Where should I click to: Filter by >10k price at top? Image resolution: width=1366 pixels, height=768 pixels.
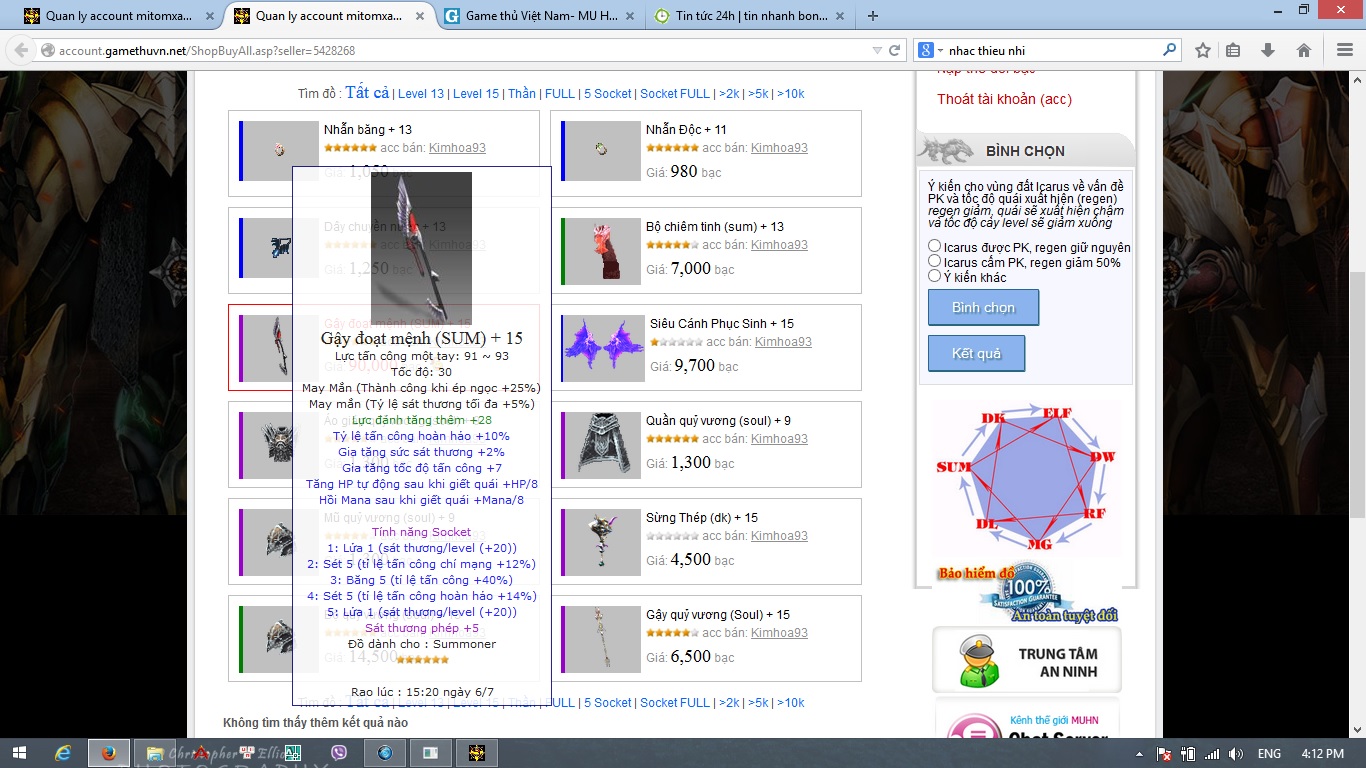tap(791, 94)
